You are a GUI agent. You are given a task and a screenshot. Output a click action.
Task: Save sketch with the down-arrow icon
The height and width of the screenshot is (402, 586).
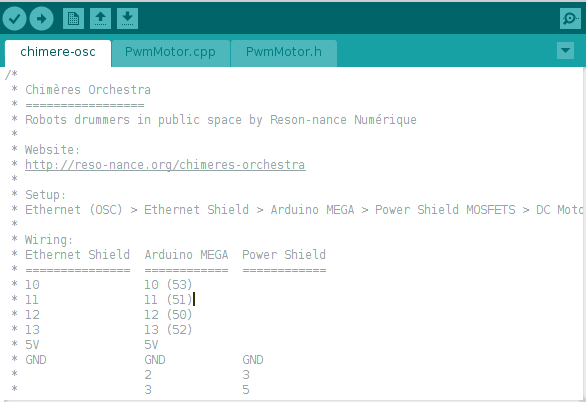127,18
